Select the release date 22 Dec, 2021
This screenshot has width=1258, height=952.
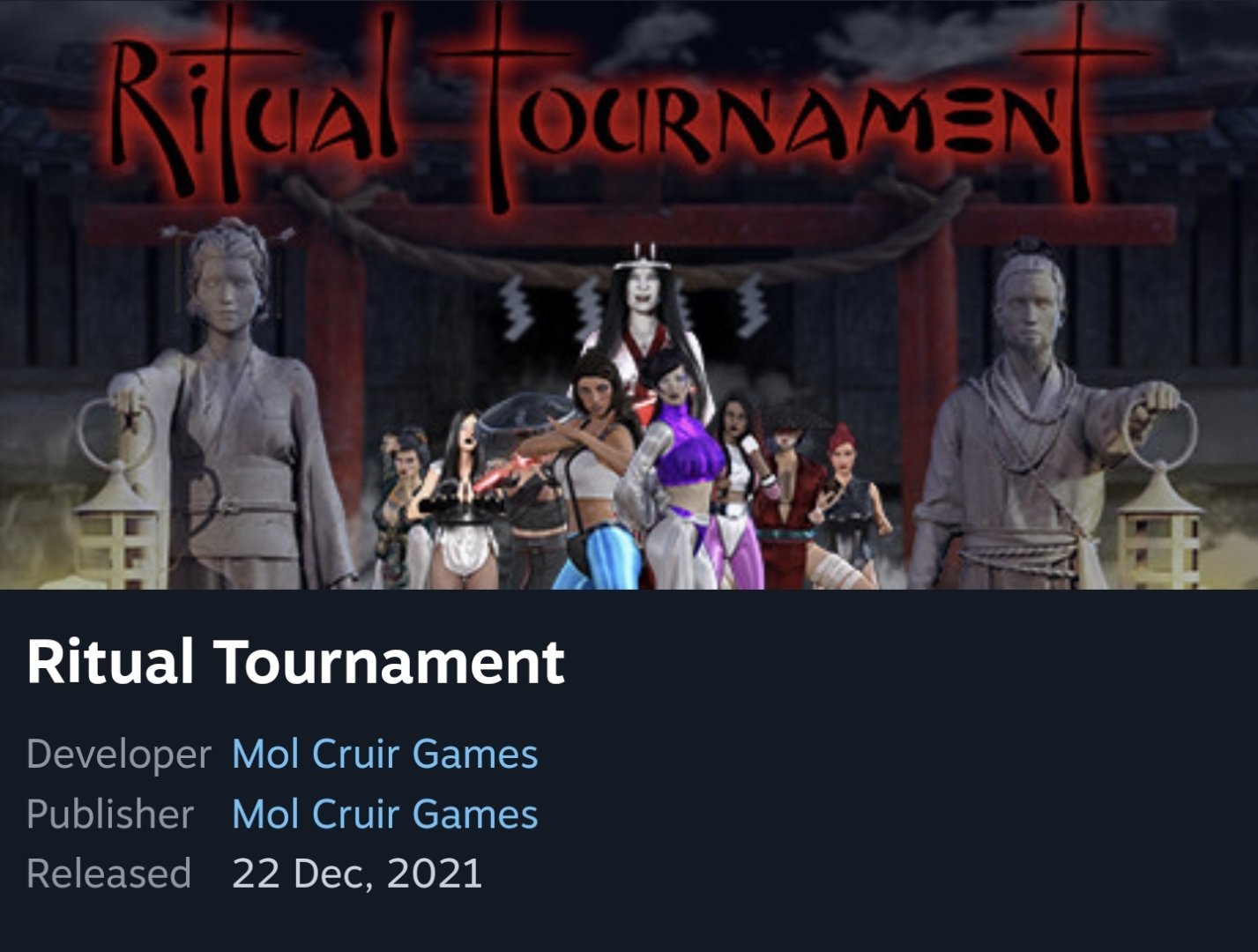(x=357, y=874)
